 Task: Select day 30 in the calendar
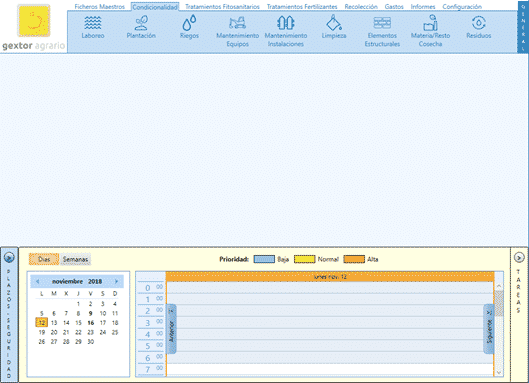tap(90, 341)
